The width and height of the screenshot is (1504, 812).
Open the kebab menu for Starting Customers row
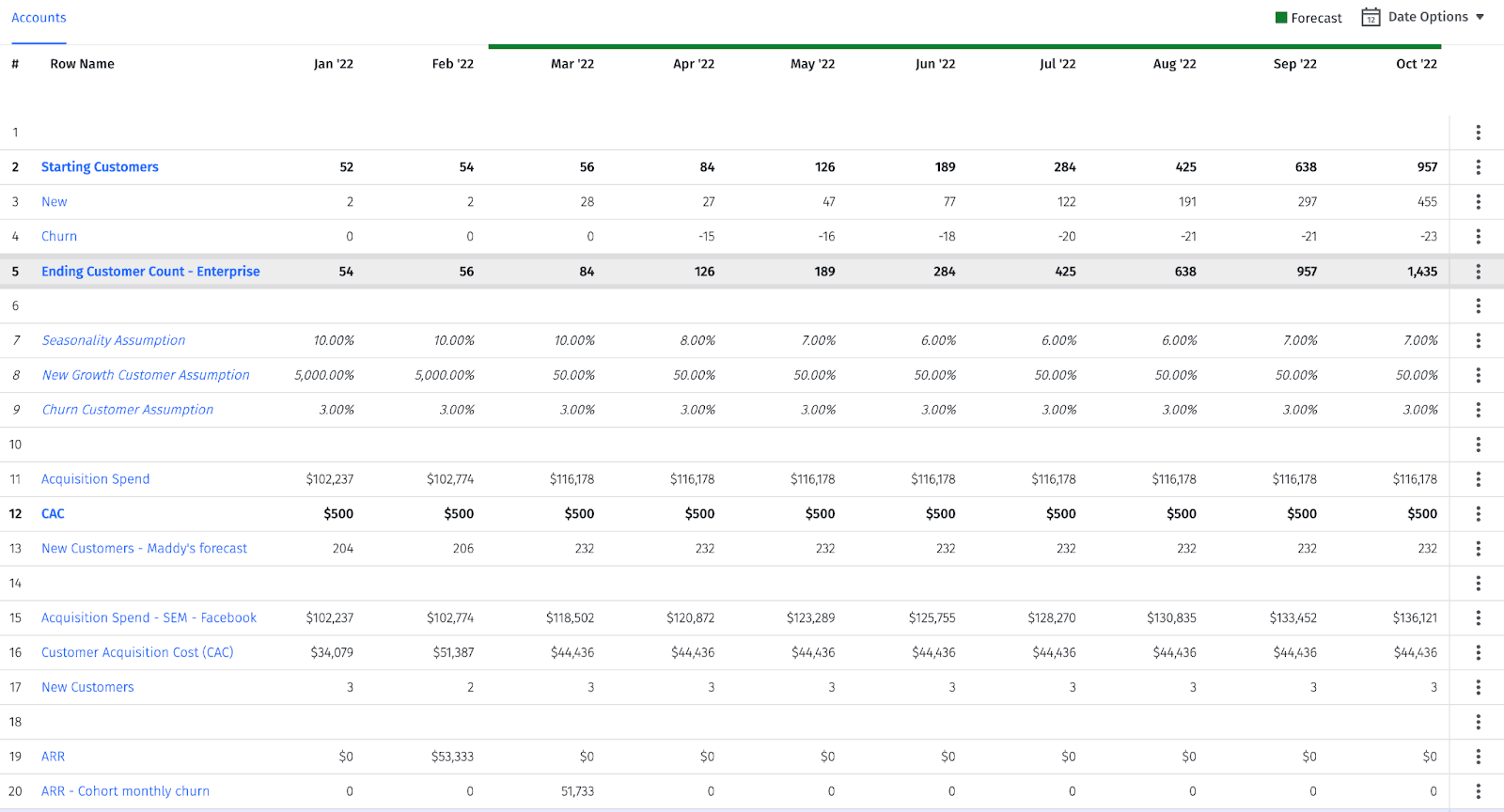pyautogui.click(x=1478, y=167)
